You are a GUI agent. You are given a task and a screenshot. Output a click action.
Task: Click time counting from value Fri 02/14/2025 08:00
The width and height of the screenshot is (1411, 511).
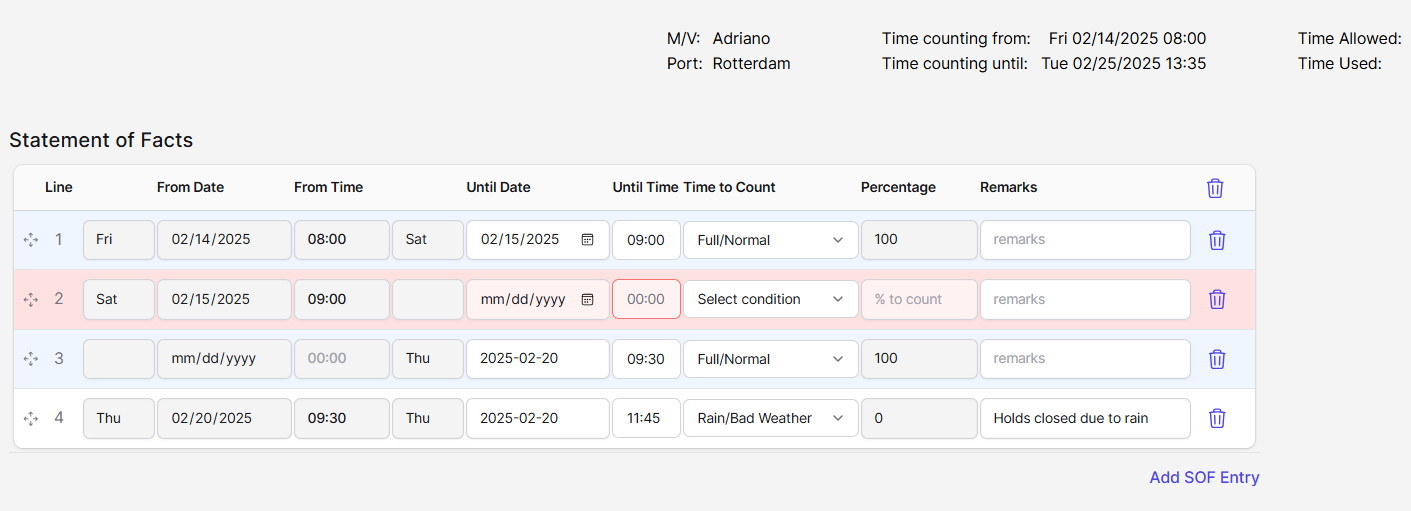click(x=1127, y=39)
